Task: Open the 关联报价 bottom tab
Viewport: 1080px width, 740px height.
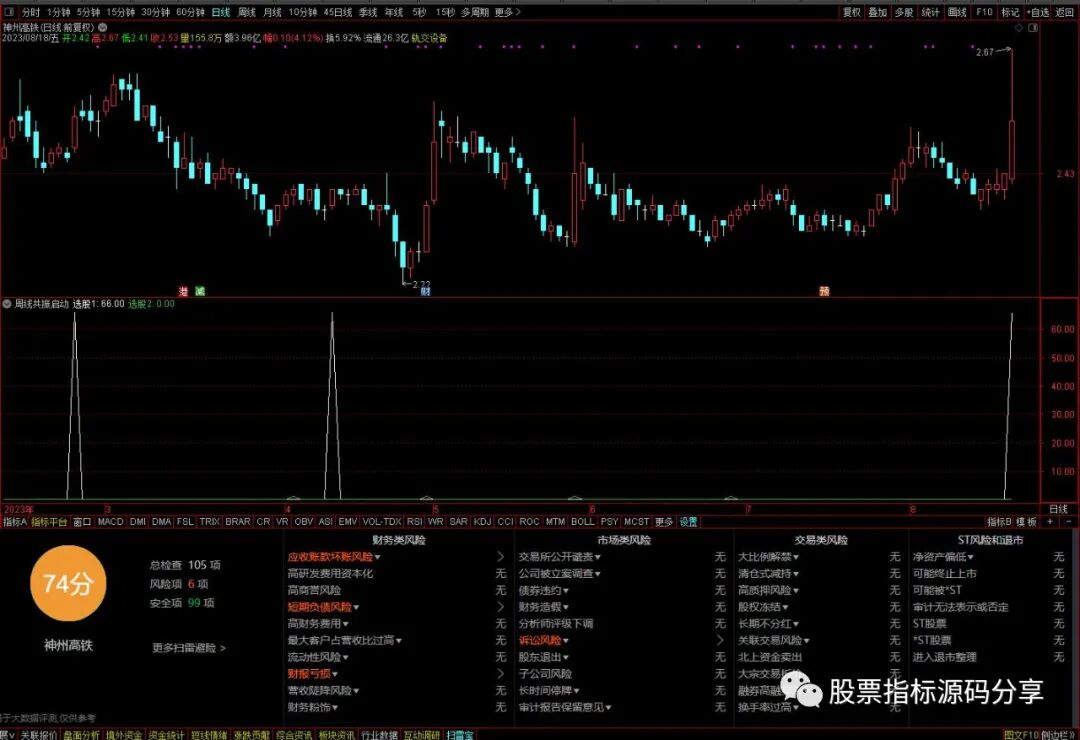Action: pyautogui.click(x=39, y=735)
